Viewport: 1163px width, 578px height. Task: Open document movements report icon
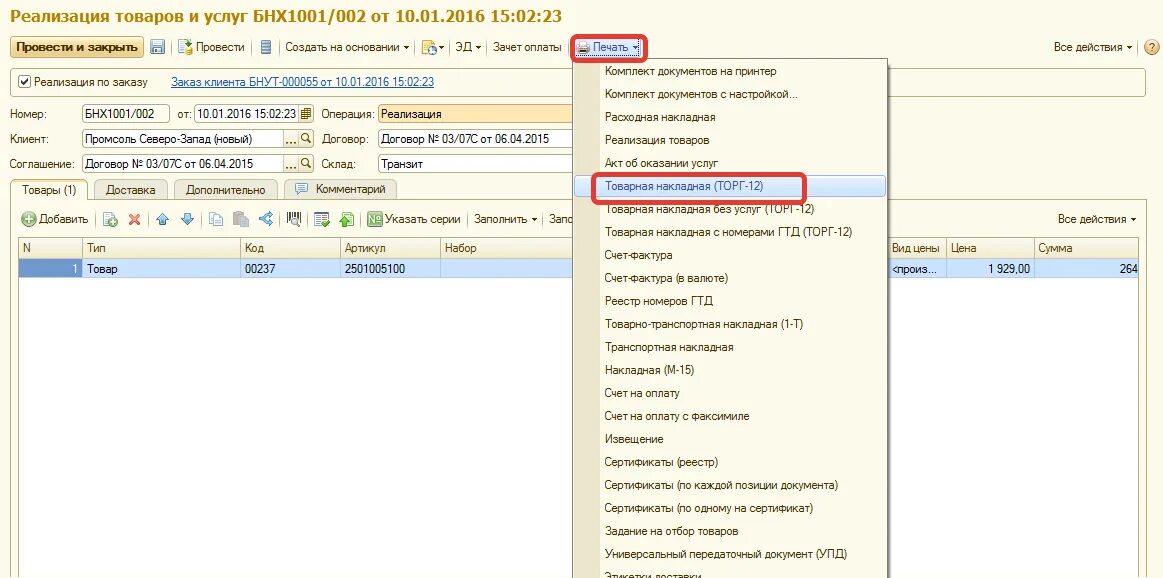click(x=266, y=47)
